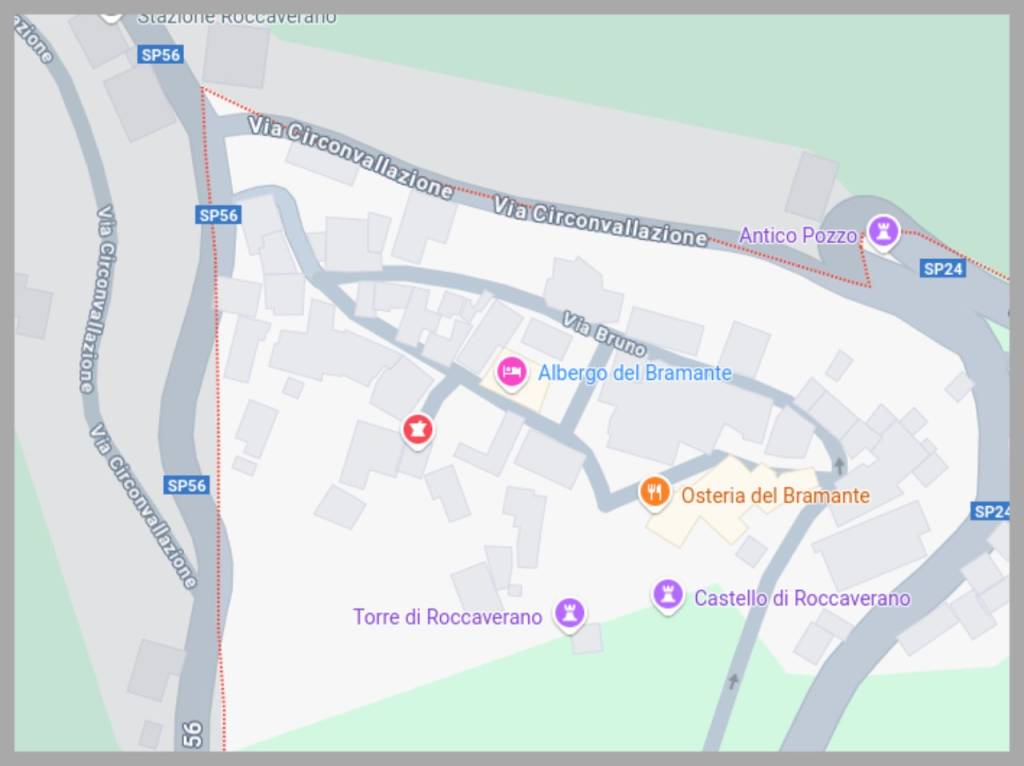Select the Antico Pozzo landmark marker
The width and height of the screenshot is (1024, 766).
point(884,232)
